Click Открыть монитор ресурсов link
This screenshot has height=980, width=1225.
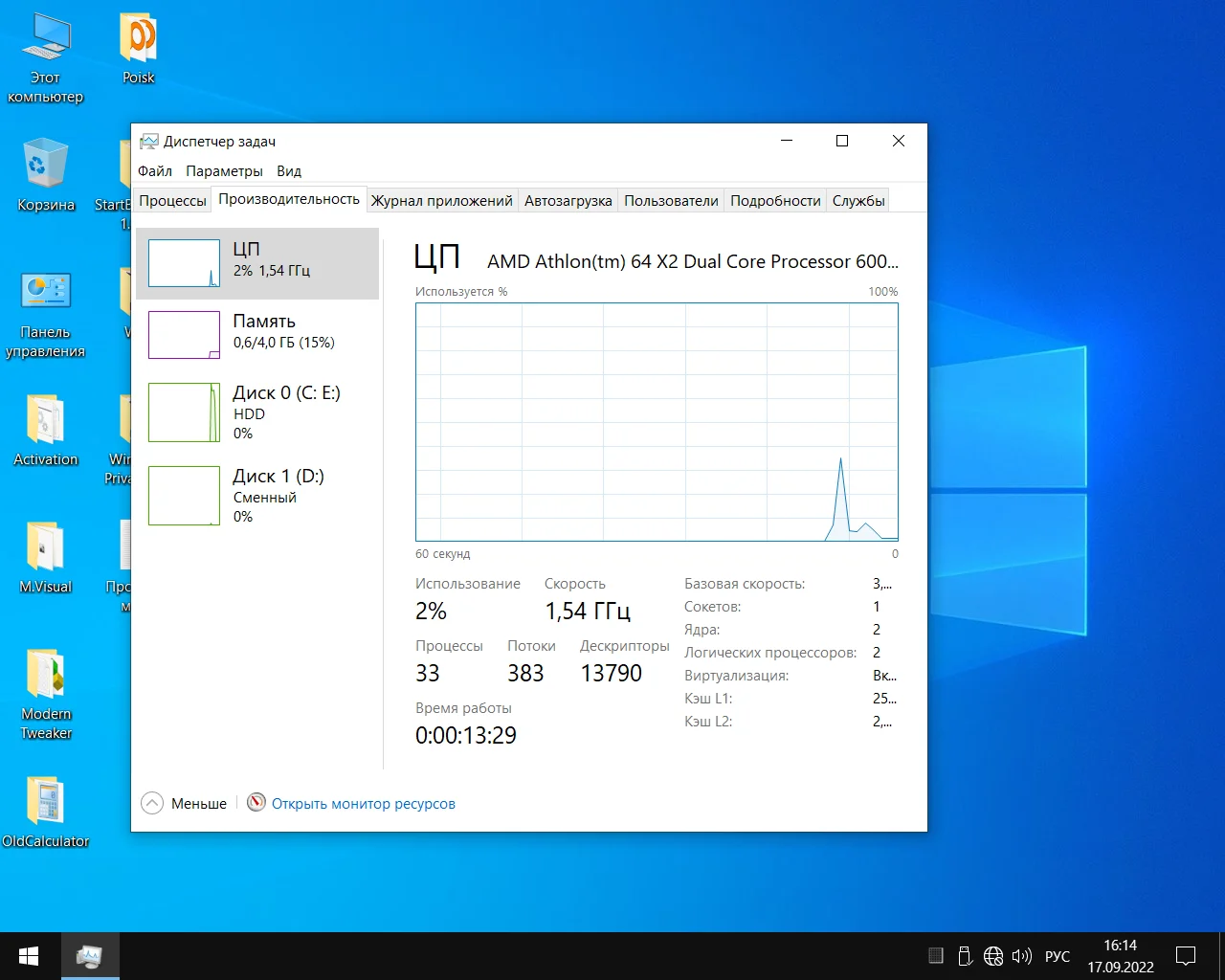[x=363, y=804]
